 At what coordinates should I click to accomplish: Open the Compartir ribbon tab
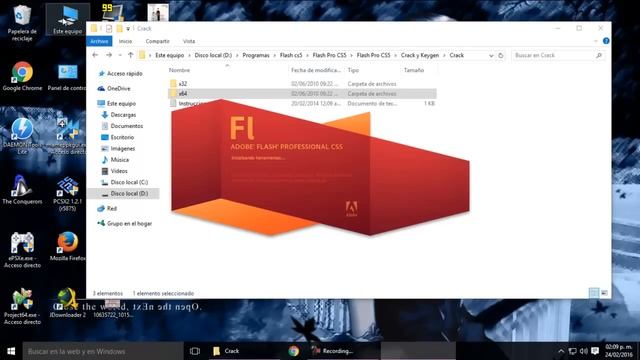[158, 41]
